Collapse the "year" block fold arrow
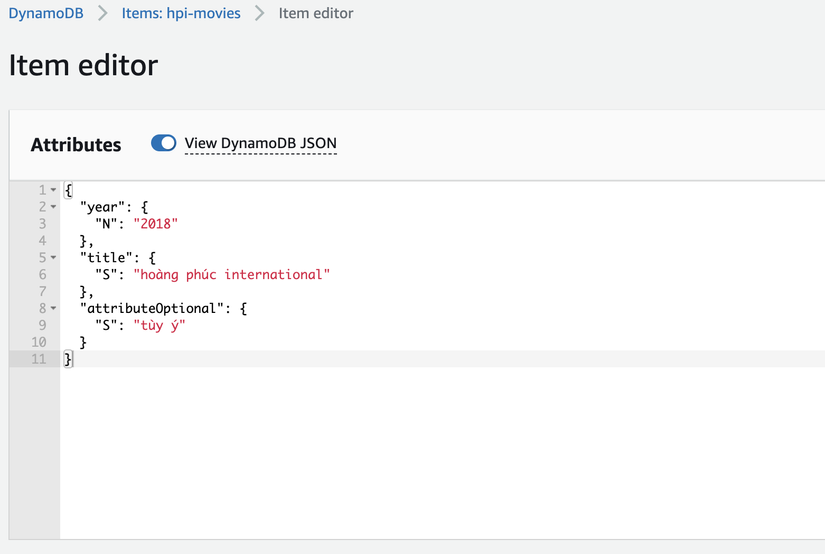The image size is (825, 554). point(53,207)
